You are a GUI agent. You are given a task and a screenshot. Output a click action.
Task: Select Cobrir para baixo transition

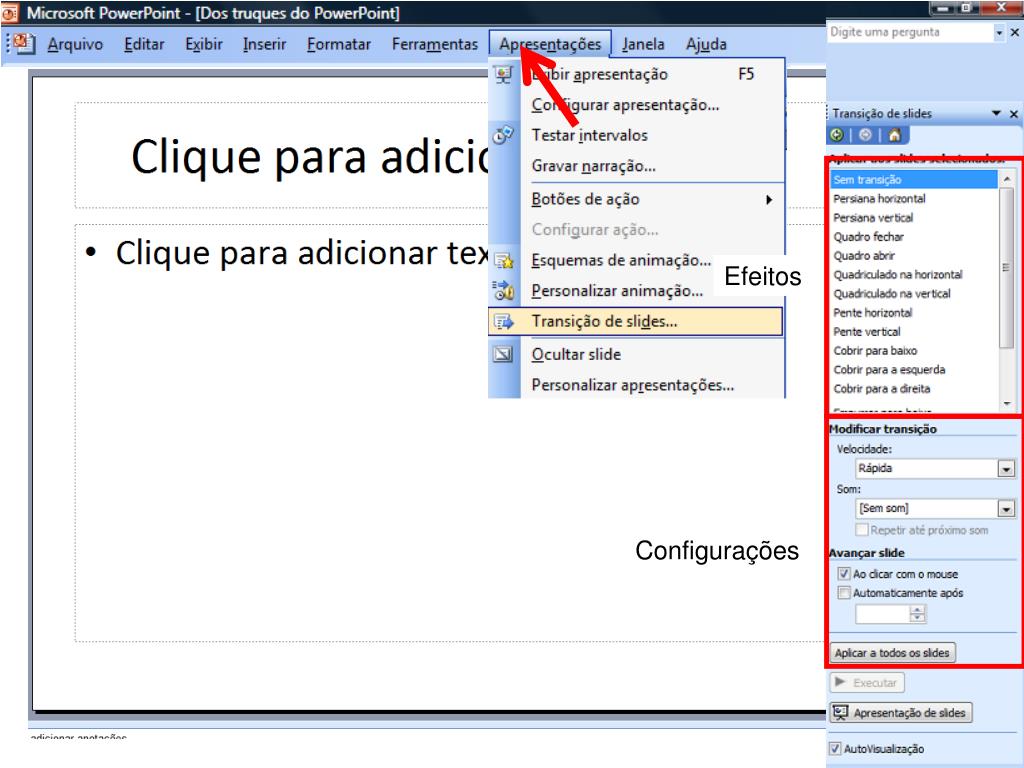[914, 350]
